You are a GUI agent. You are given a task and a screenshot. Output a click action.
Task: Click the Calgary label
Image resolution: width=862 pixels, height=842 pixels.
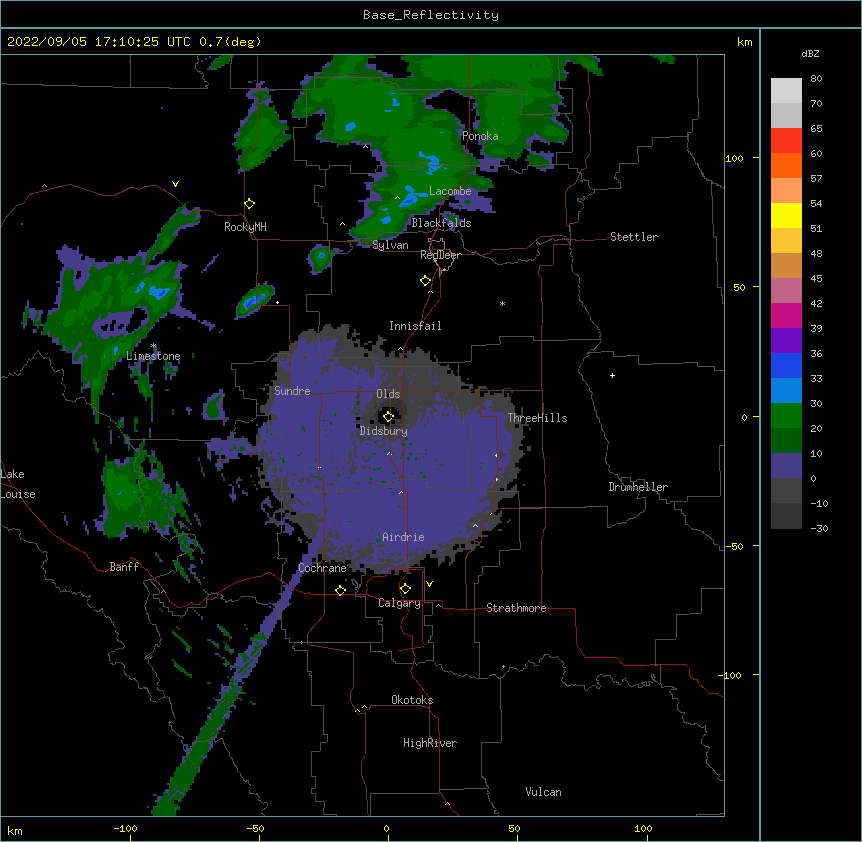point(399,603)
